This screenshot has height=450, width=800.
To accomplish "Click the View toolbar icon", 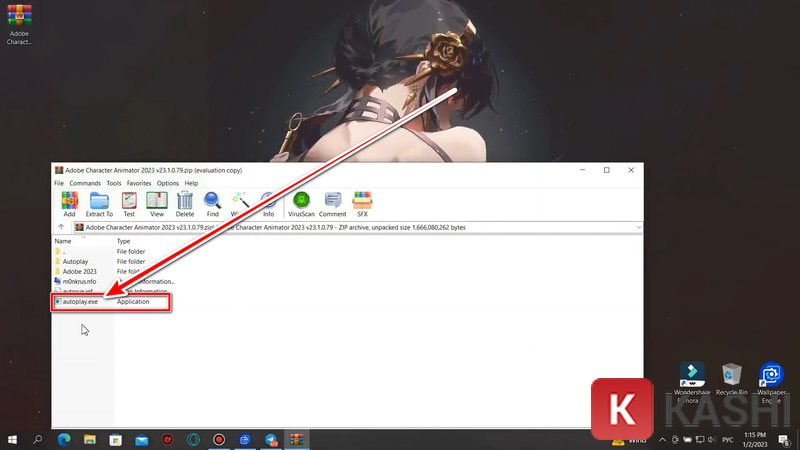I will pyautogui.click(x=157, y=205).
